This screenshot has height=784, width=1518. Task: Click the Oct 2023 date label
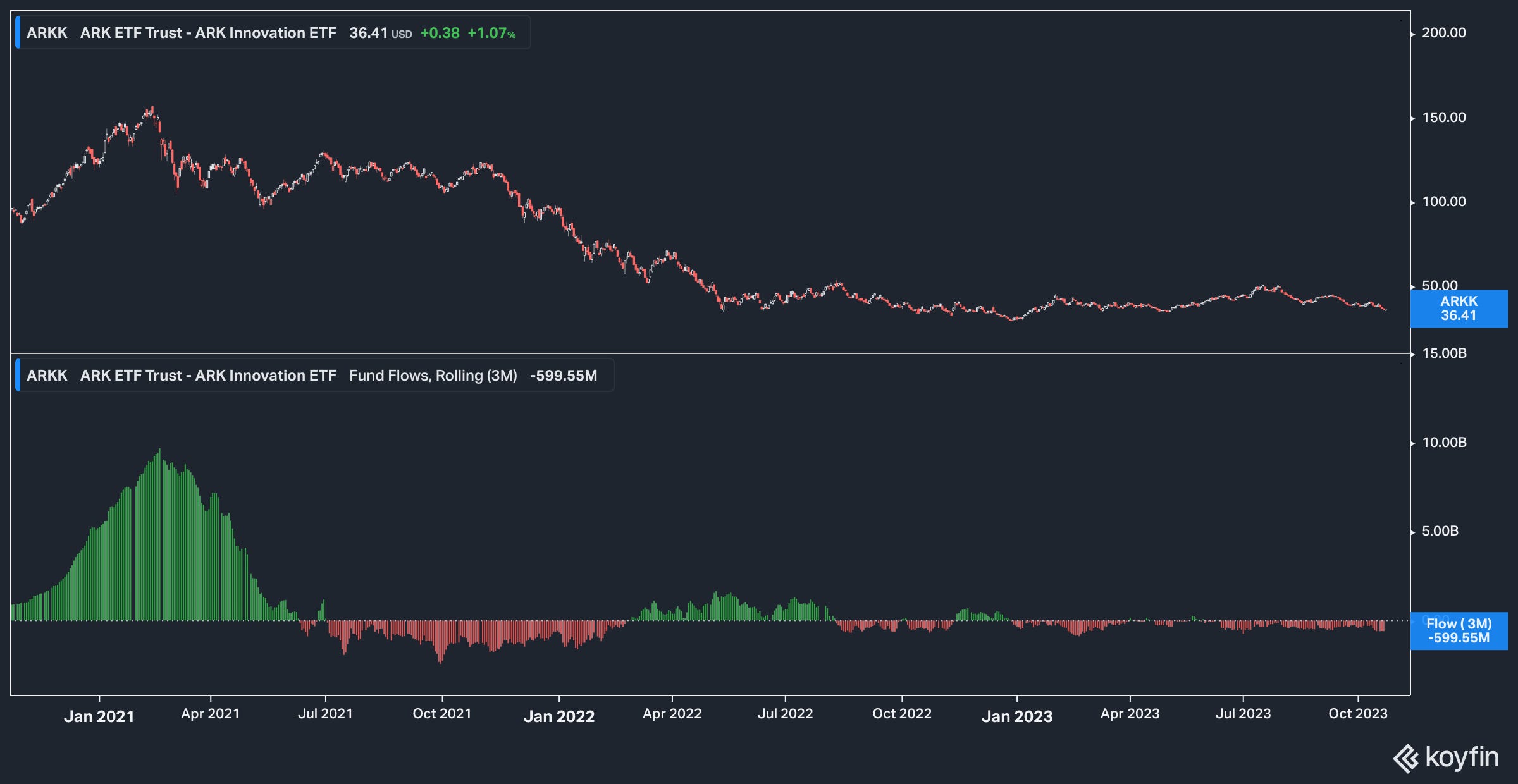[x=1358, y=714]
